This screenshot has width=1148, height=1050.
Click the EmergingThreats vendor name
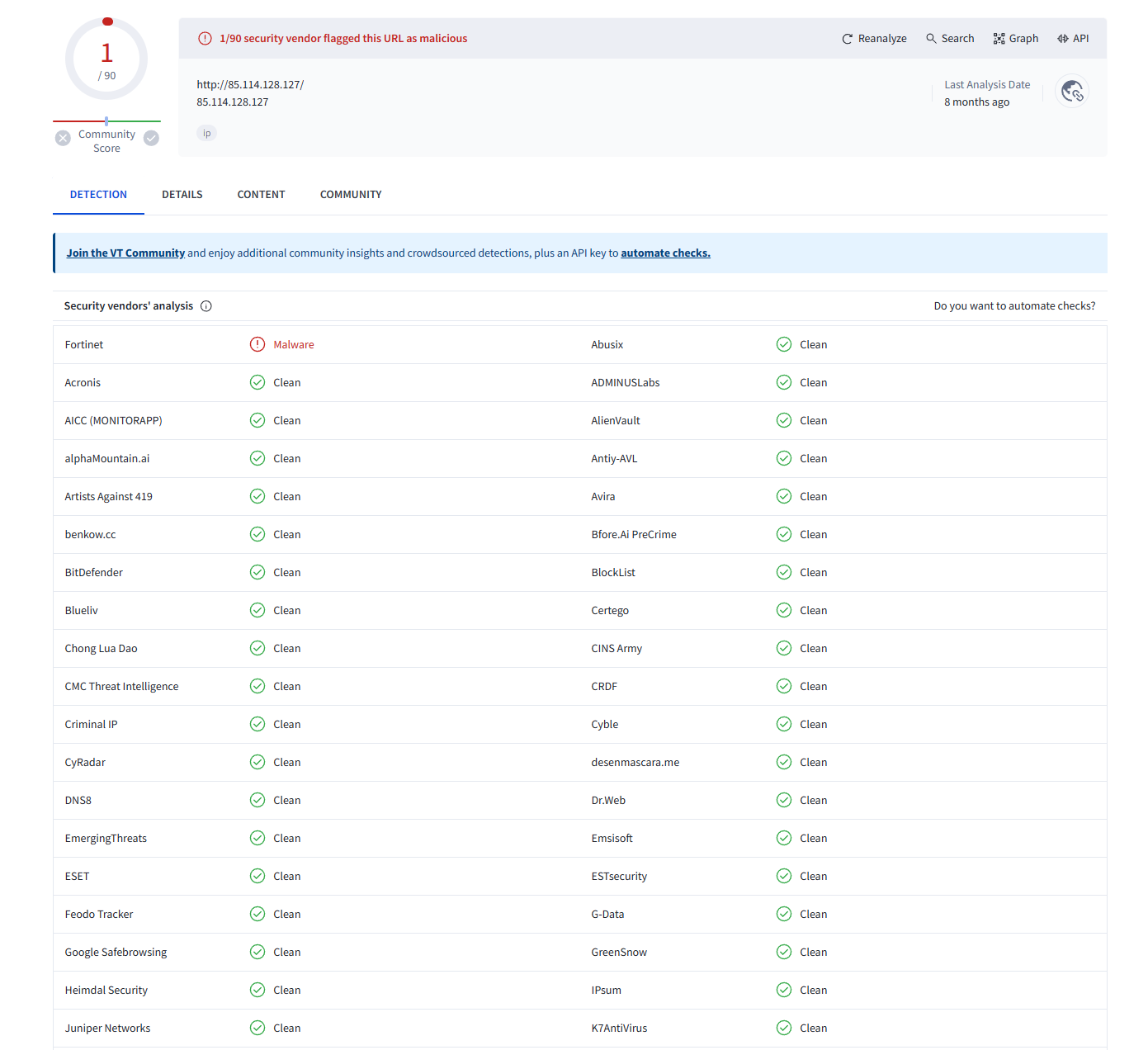pos(106,839)
